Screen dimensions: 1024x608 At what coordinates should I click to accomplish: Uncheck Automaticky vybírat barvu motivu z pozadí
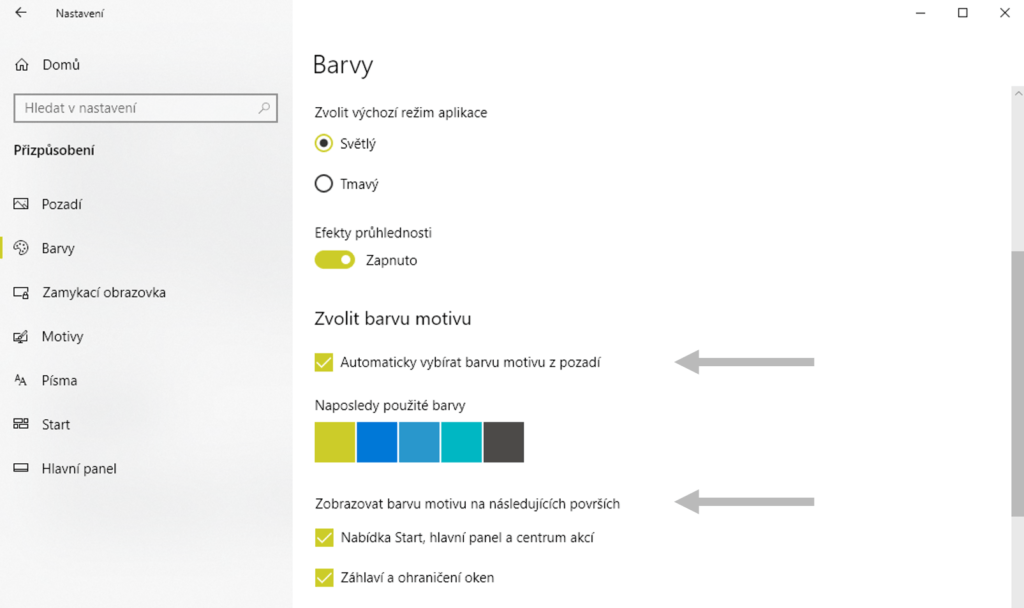(324, 362)
